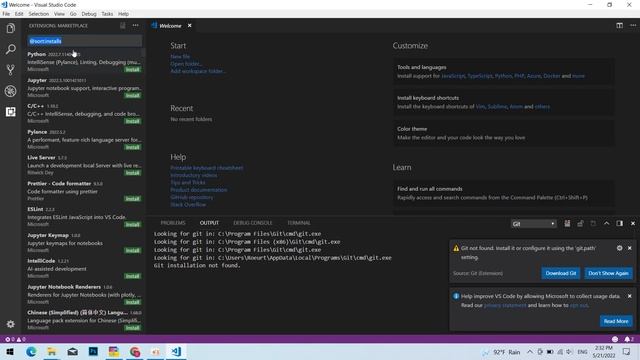Install the Pylance extension

[133, 147]
